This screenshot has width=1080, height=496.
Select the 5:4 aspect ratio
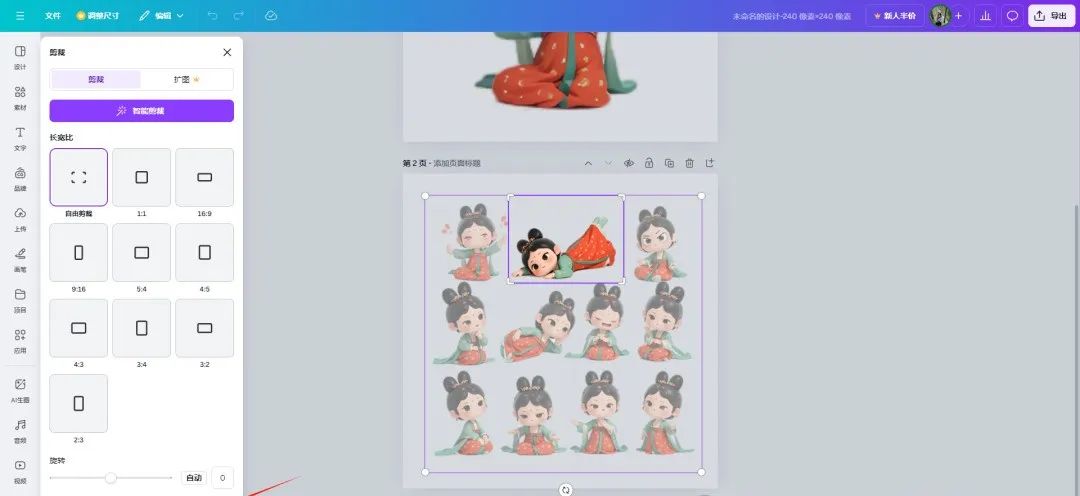point(141,253)
